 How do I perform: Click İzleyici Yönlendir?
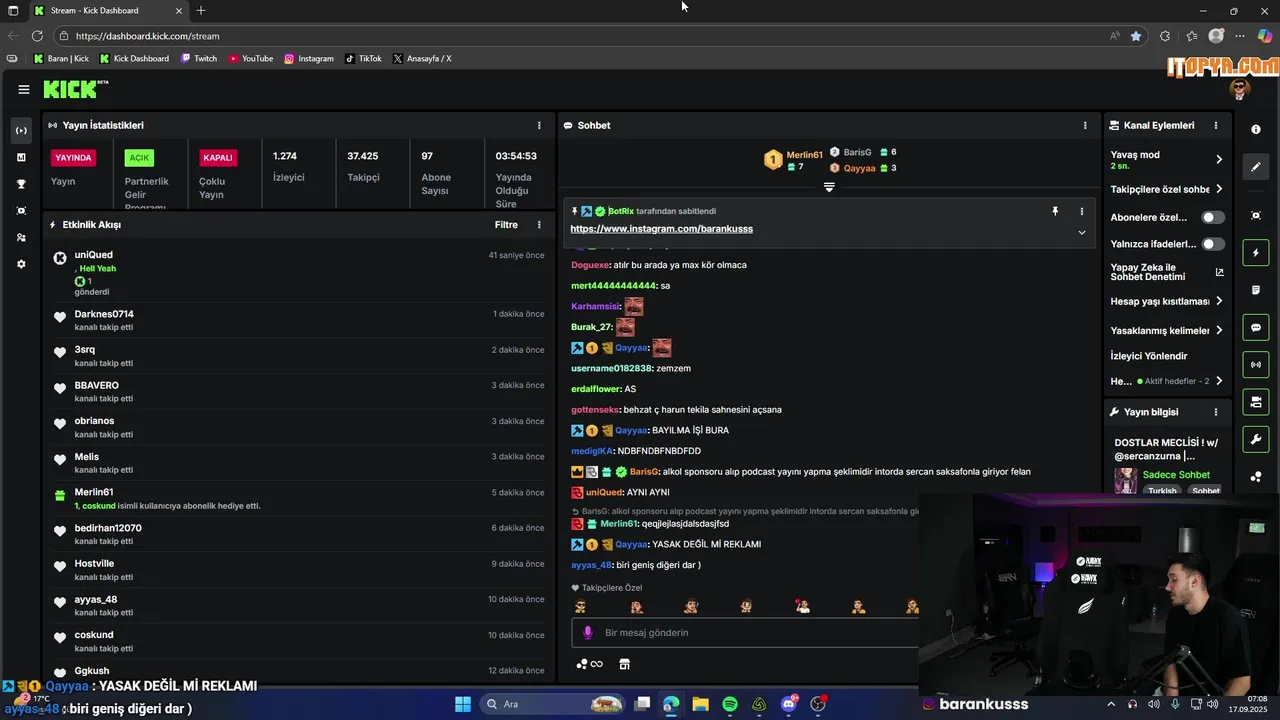tap(1149, 356)
